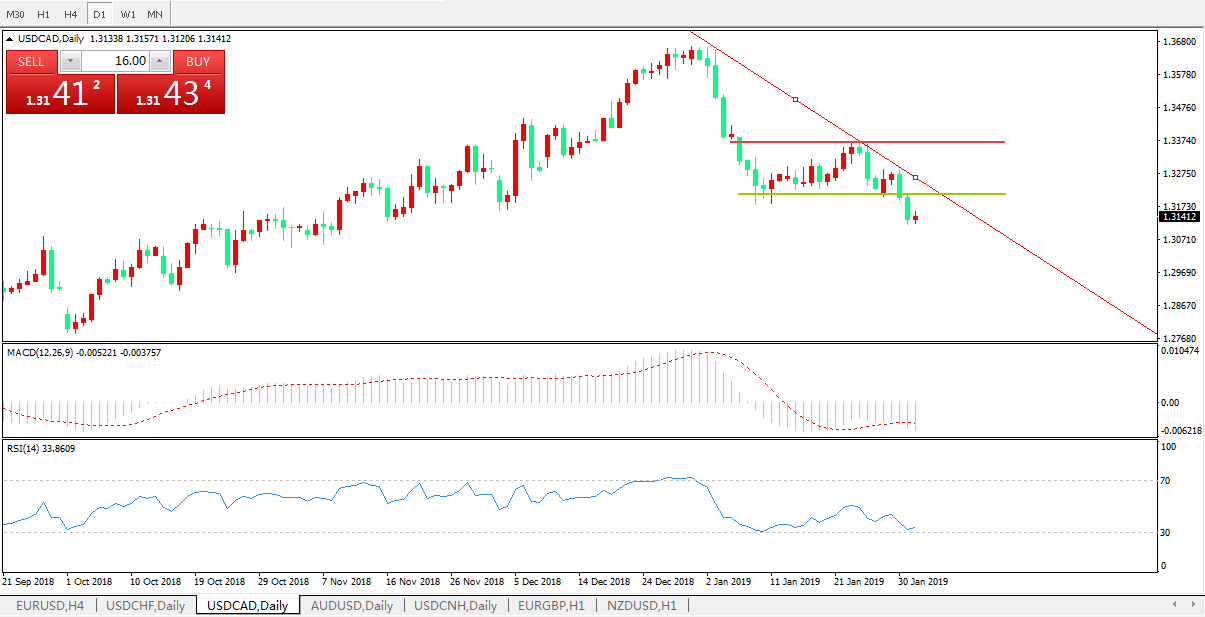
Task: Toggle the D1 daily timeframe
Action: click(x=99, y=14)
